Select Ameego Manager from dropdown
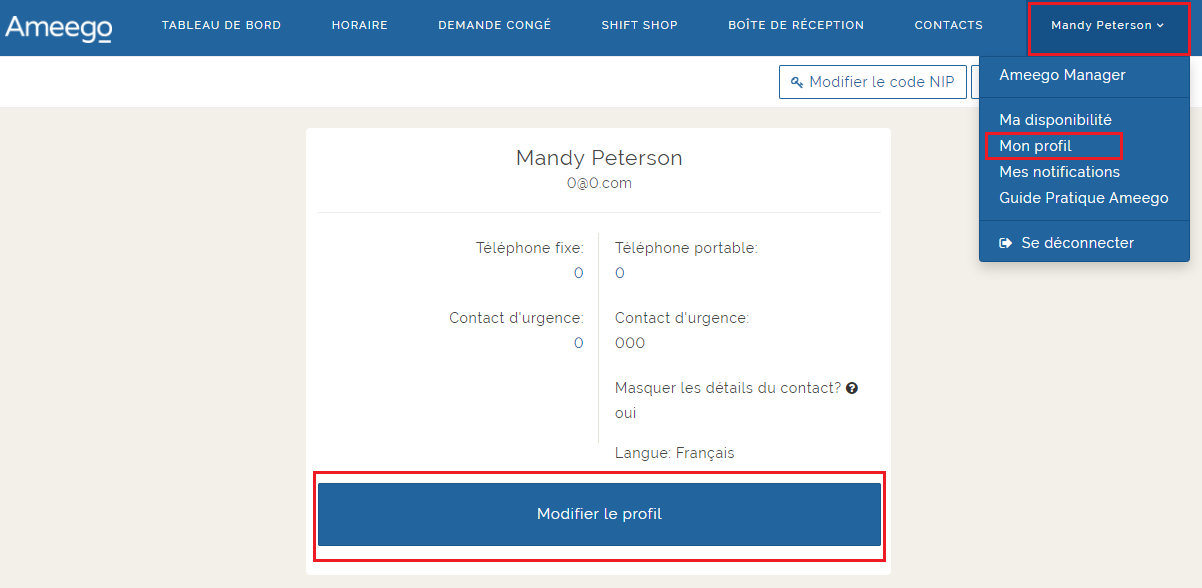The width and height of the screenshot is (1202, 588). [1062, 75]
